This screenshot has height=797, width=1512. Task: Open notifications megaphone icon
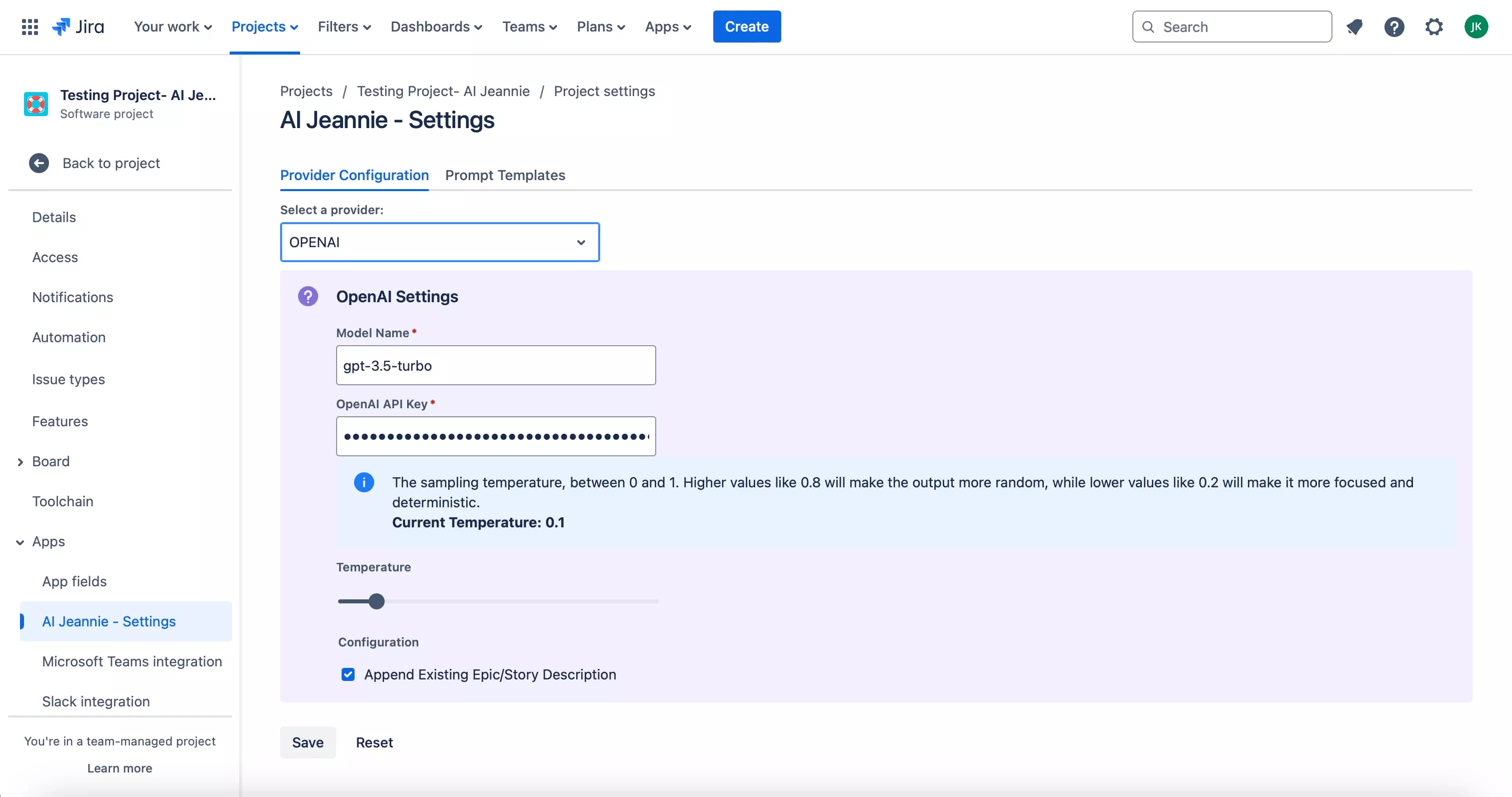[x=1354, y=27]
